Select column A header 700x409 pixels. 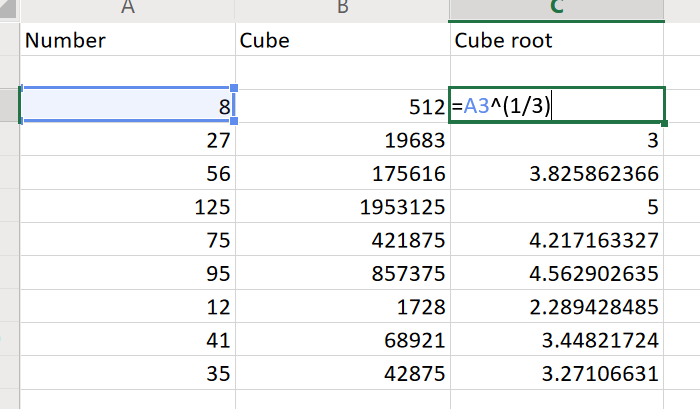click(127, 9)
